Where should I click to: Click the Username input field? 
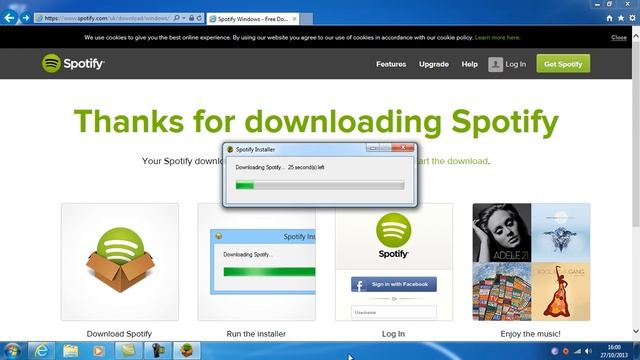coord(394,312)
